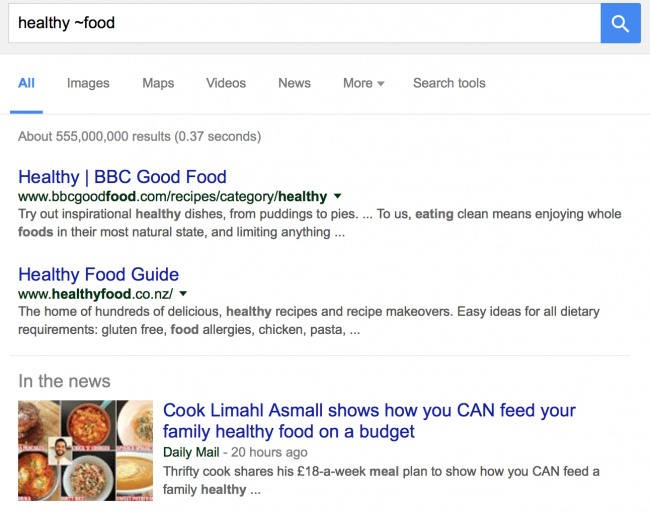The width and height of the screenshot is (650, 513).
Task: Click the blue magnifying glass search button
Action: pos(620,23)
